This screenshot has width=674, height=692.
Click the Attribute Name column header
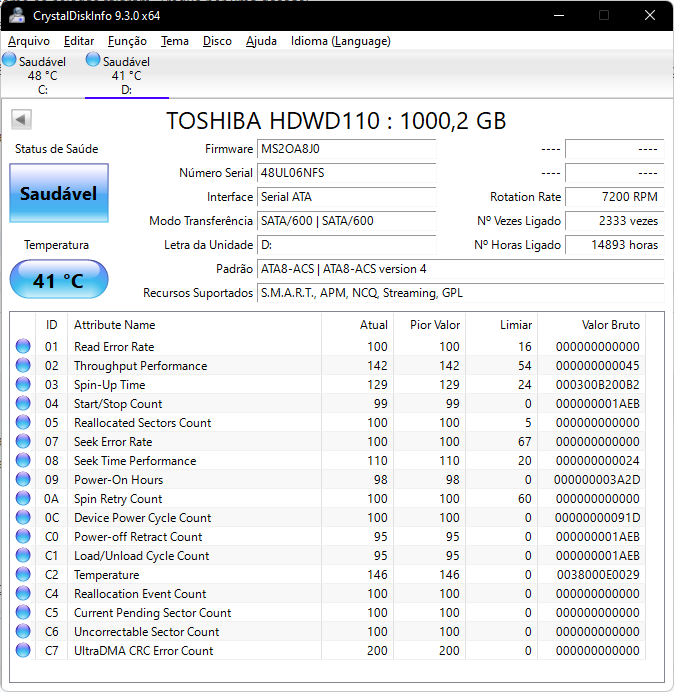(x=194, y=325)
